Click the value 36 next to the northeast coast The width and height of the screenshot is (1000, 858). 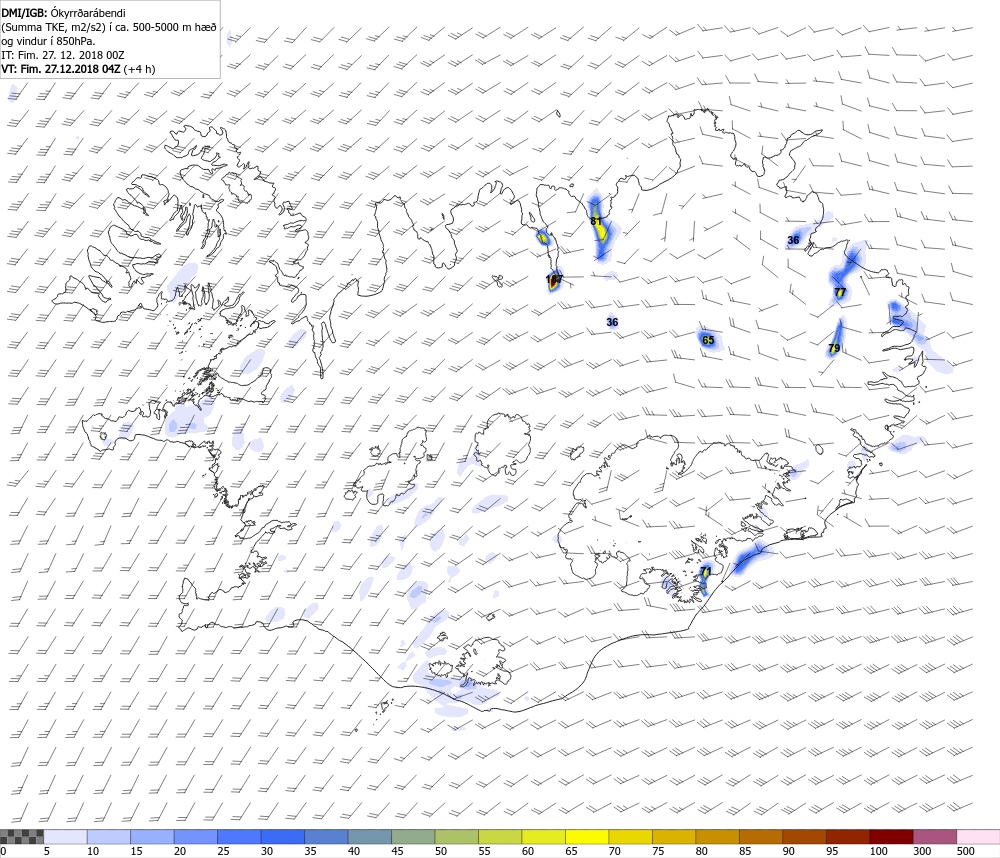click(793, 240)
